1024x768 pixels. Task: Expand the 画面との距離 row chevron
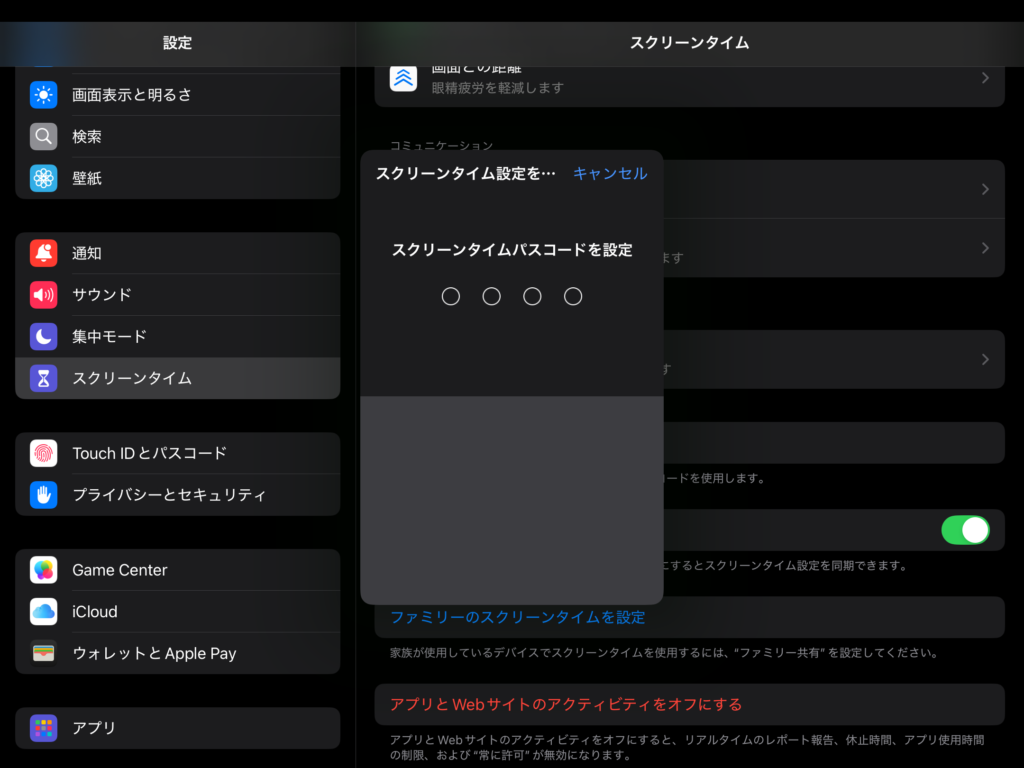coord(985,78)
